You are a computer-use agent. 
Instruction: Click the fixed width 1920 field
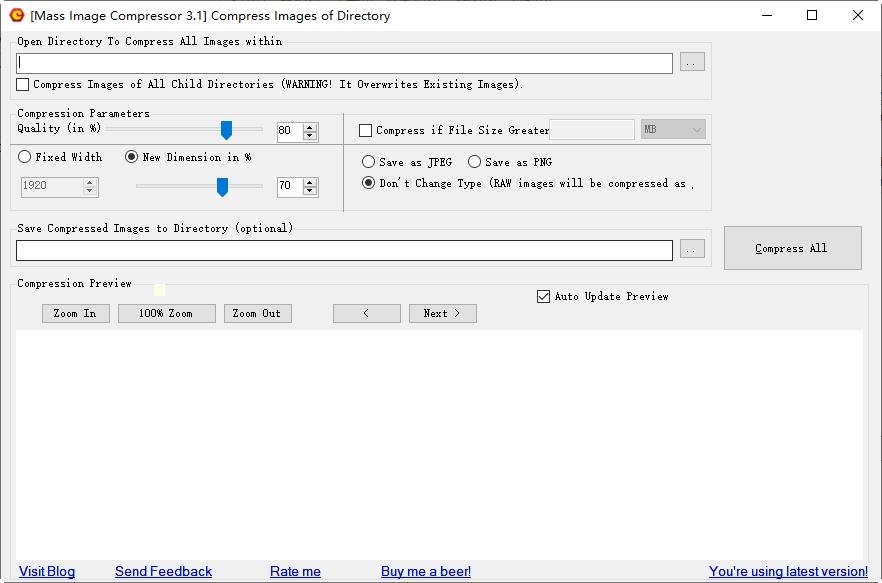52,187
